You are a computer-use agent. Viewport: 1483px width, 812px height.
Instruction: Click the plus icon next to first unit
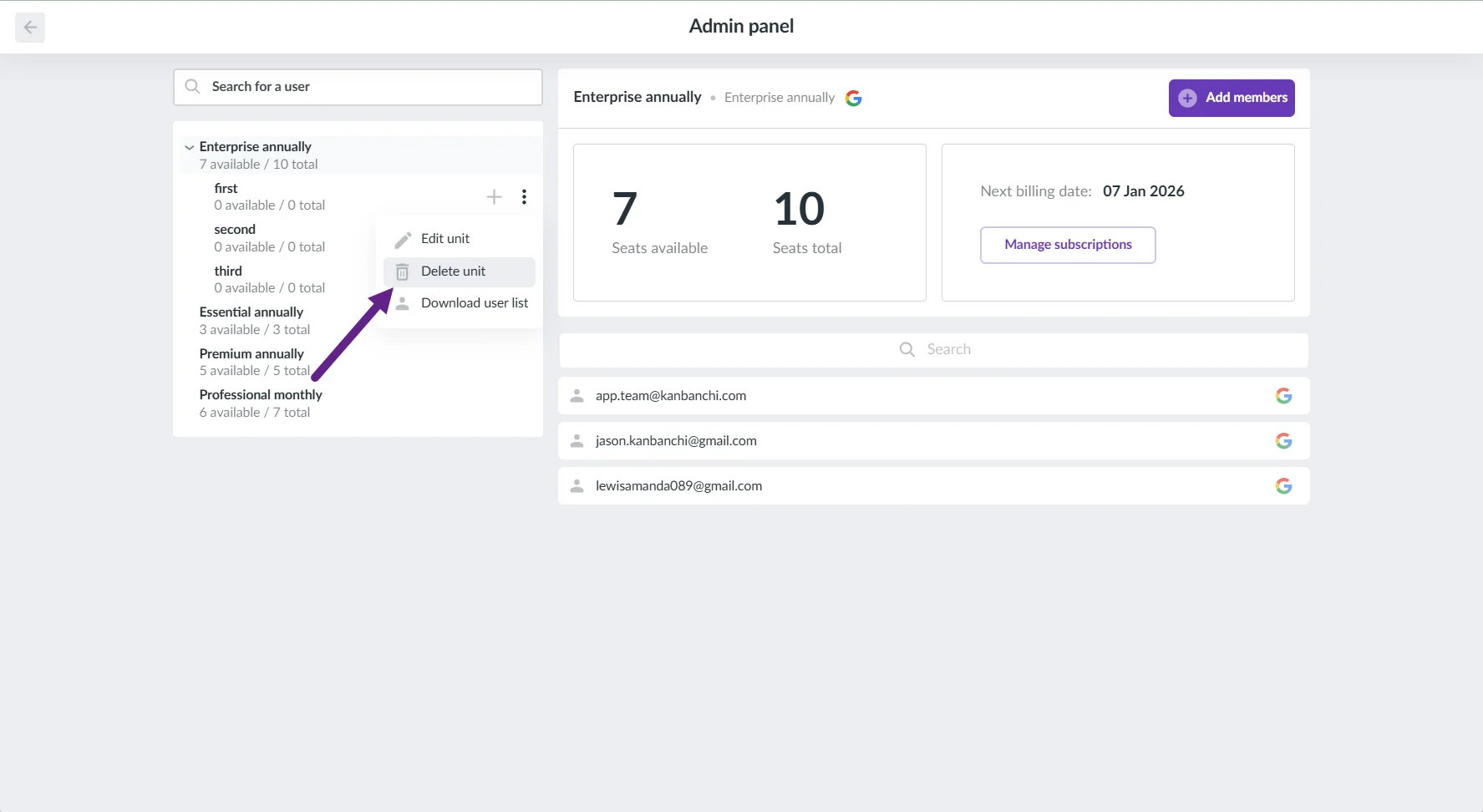494,197
